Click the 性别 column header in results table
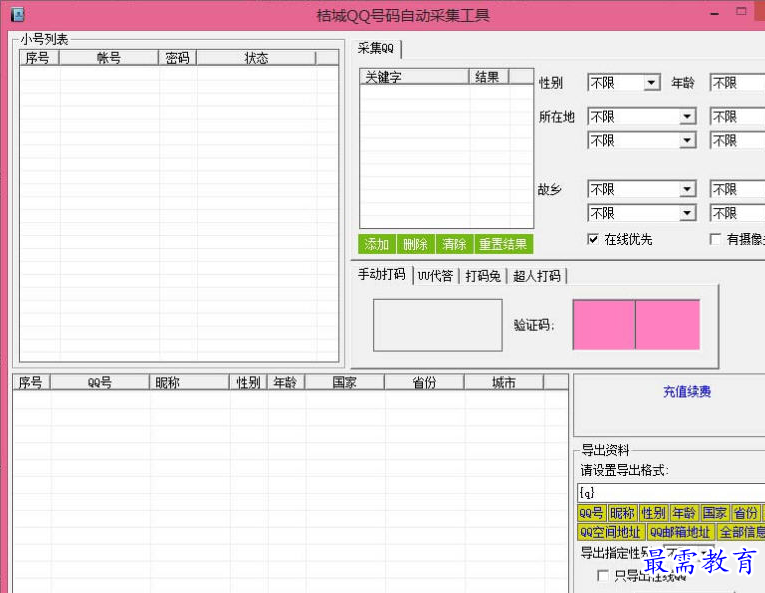This screenshot has width=765, height=593. point(248,382)
